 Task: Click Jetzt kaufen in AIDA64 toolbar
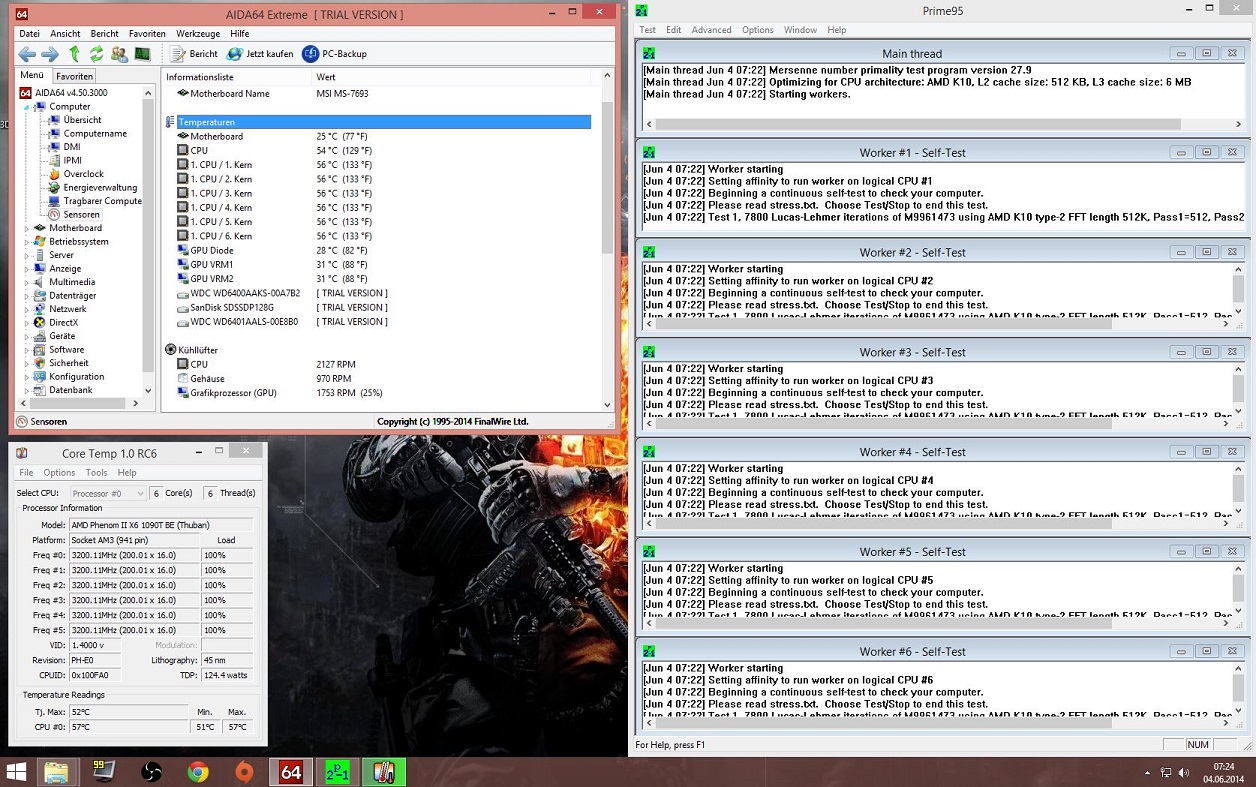point(260,54)
